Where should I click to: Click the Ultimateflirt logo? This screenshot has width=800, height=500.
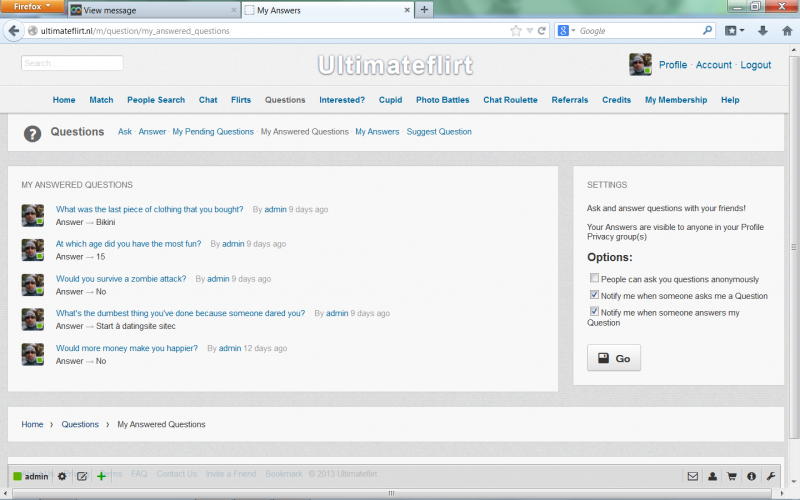(395, 65)
